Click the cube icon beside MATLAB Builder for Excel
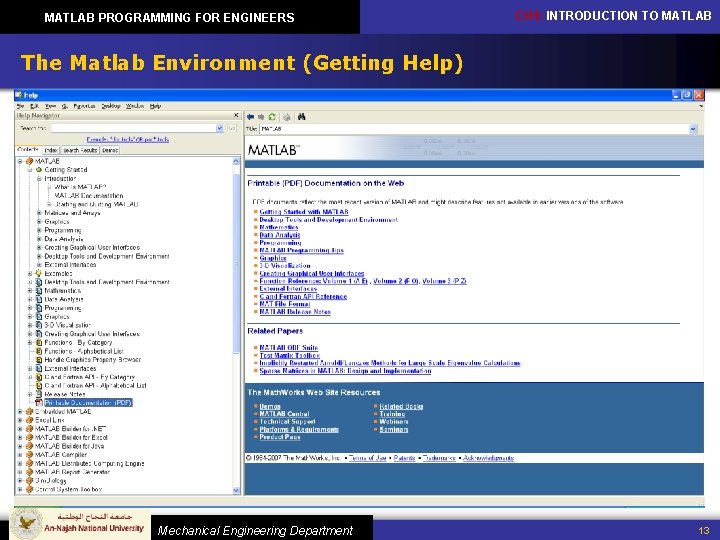 pyautogui.click(x=30, y=437)
